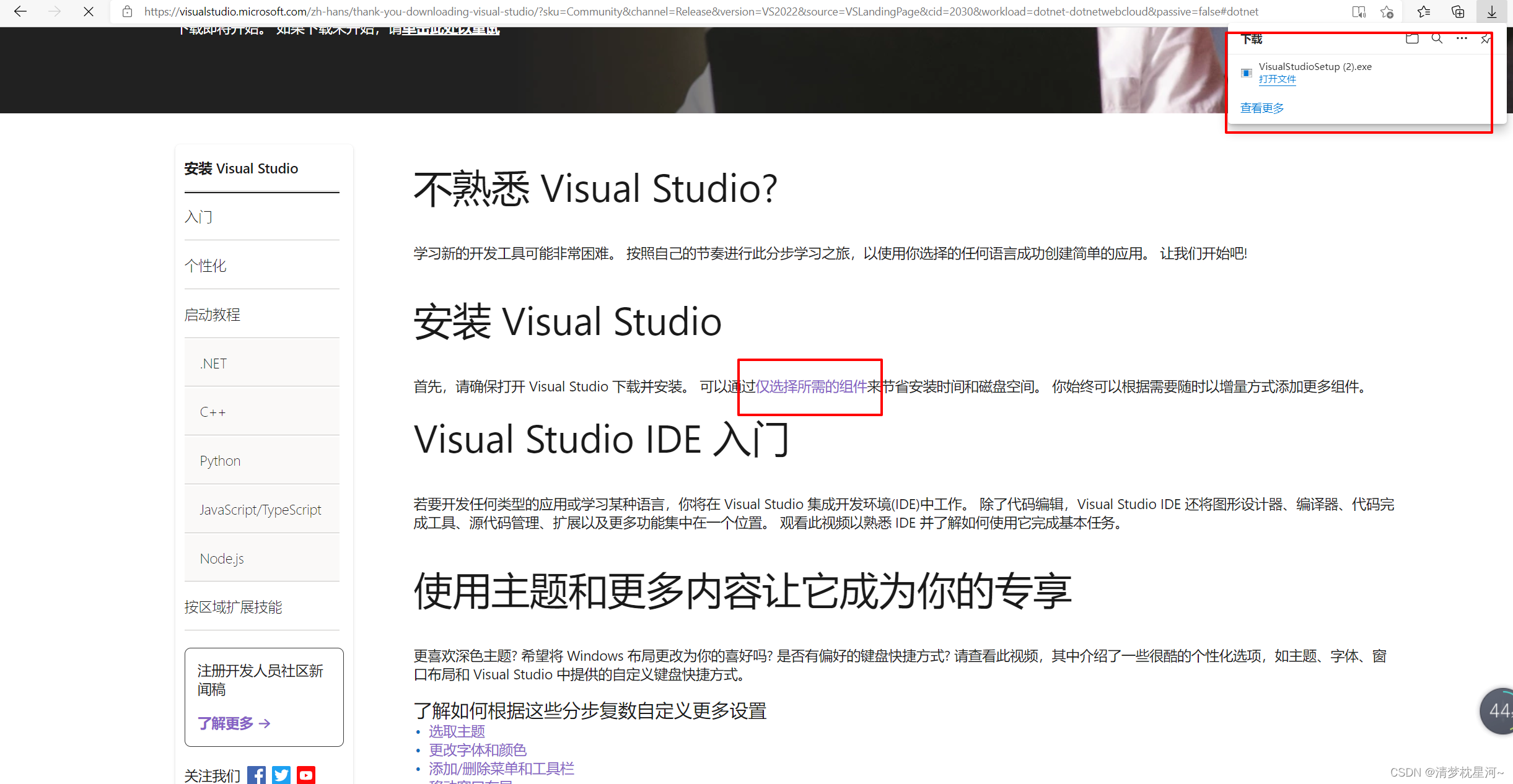Open the 添加/删除菜单和工具栏 link
The height and width of the screenshot is (784, 1513).
point(501,769)
